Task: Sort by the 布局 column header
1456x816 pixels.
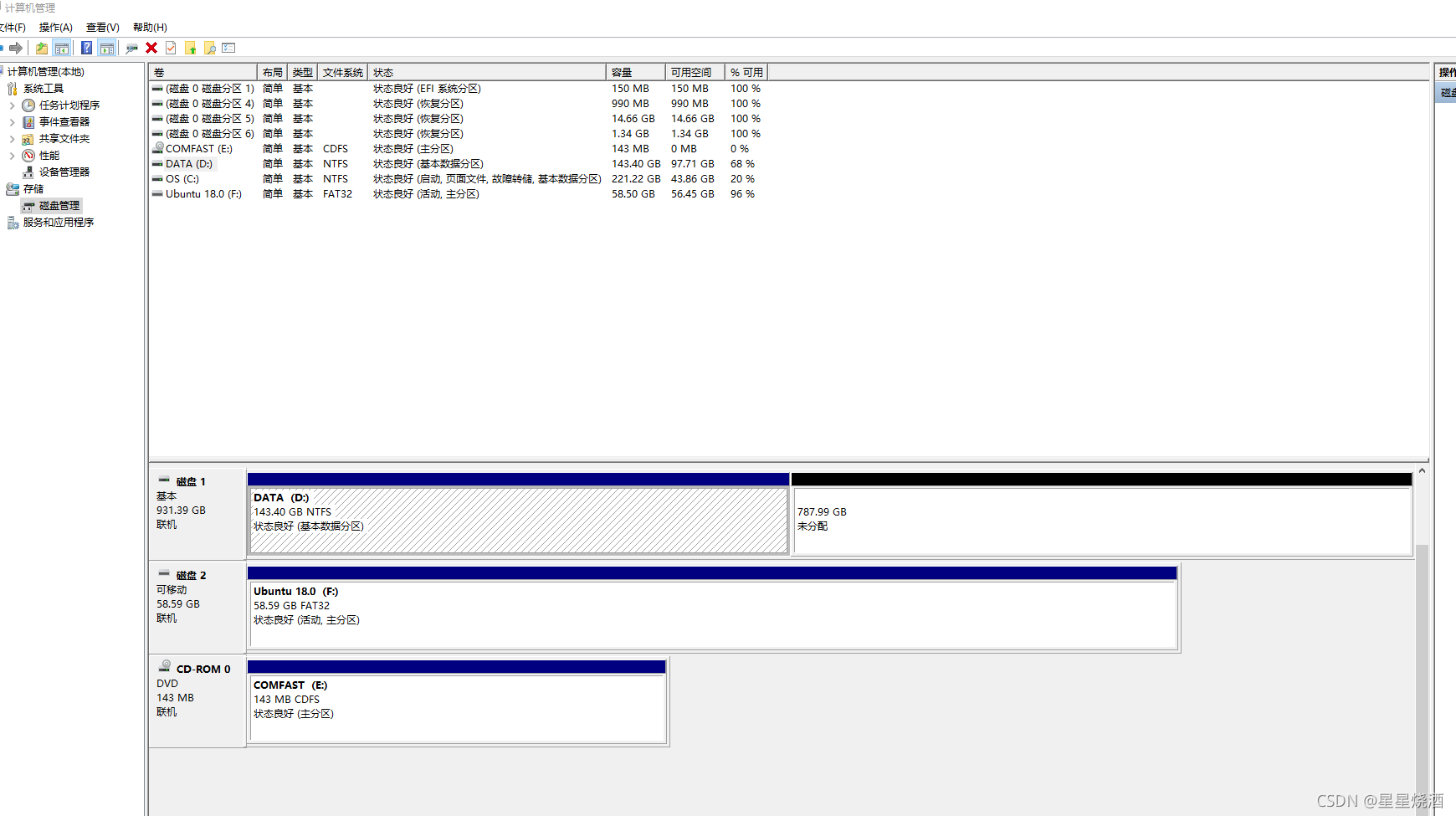Action: coord(272,73)
